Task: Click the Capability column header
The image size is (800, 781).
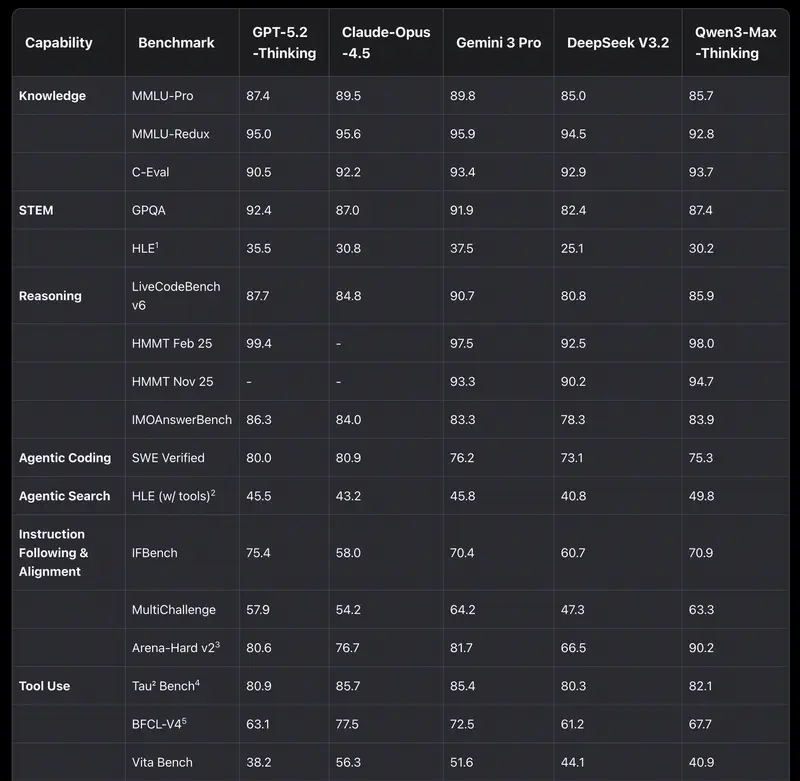Action: point(58,43)
